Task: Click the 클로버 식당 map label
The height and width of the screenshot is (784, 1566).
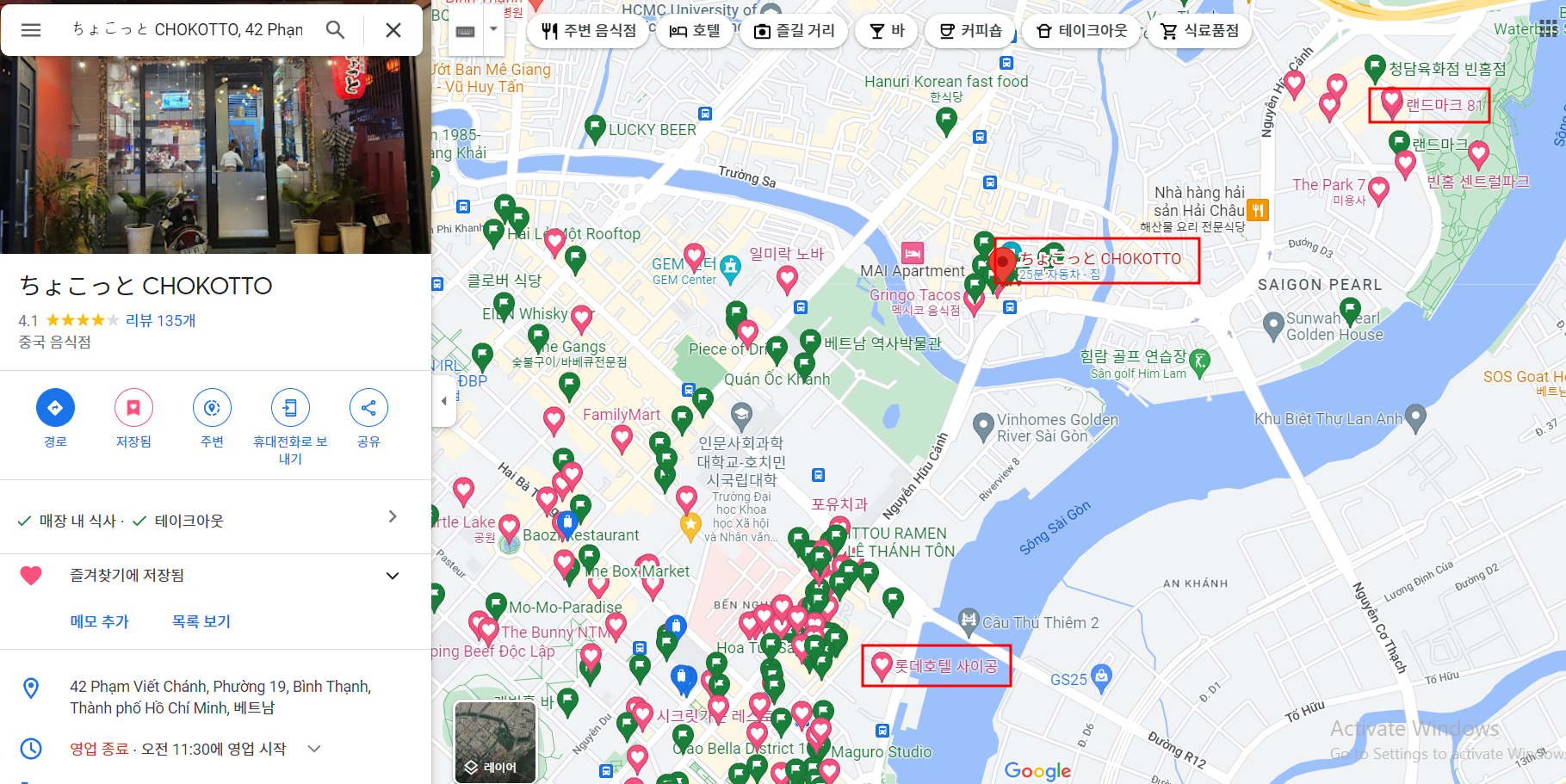Action: pos(504,281)
